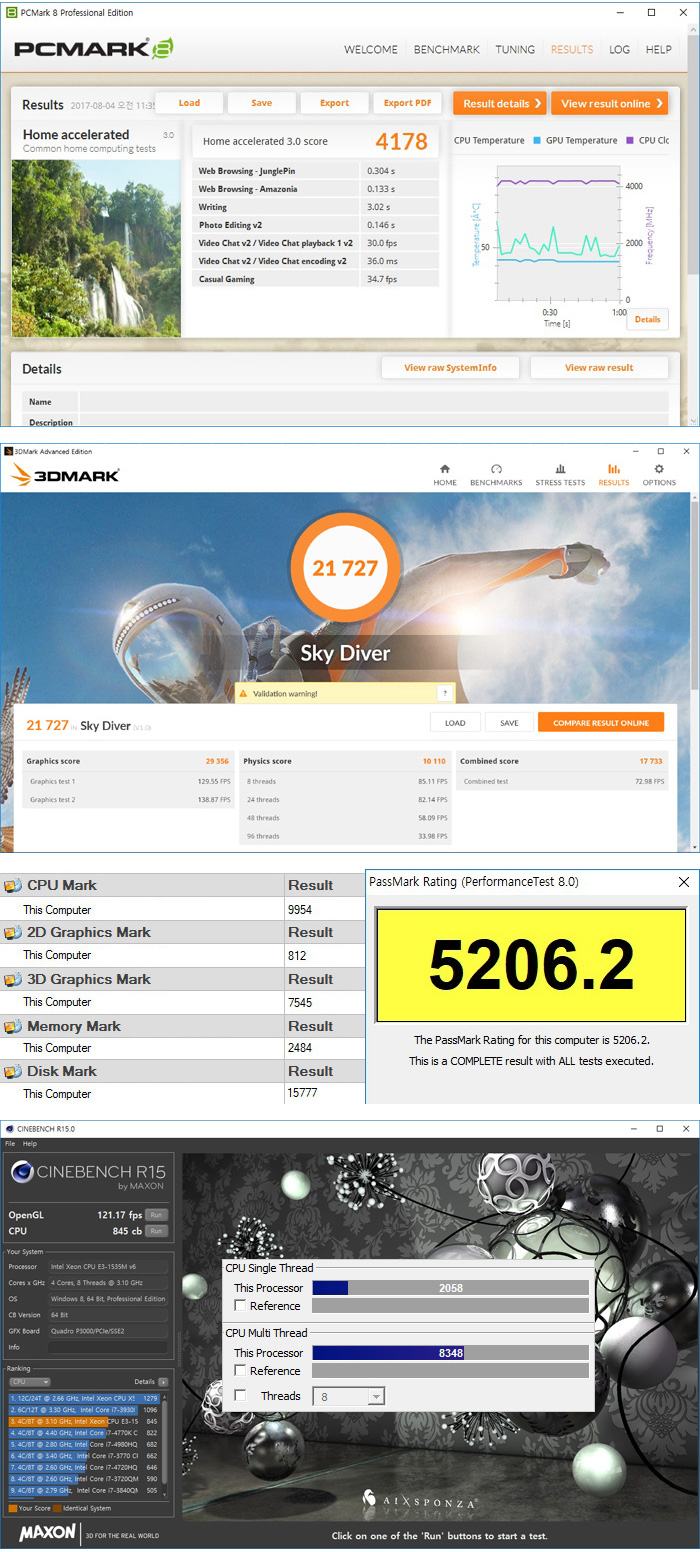Click the Export button in PCMark
700x1552 pixels.
[x=334, y=103]
